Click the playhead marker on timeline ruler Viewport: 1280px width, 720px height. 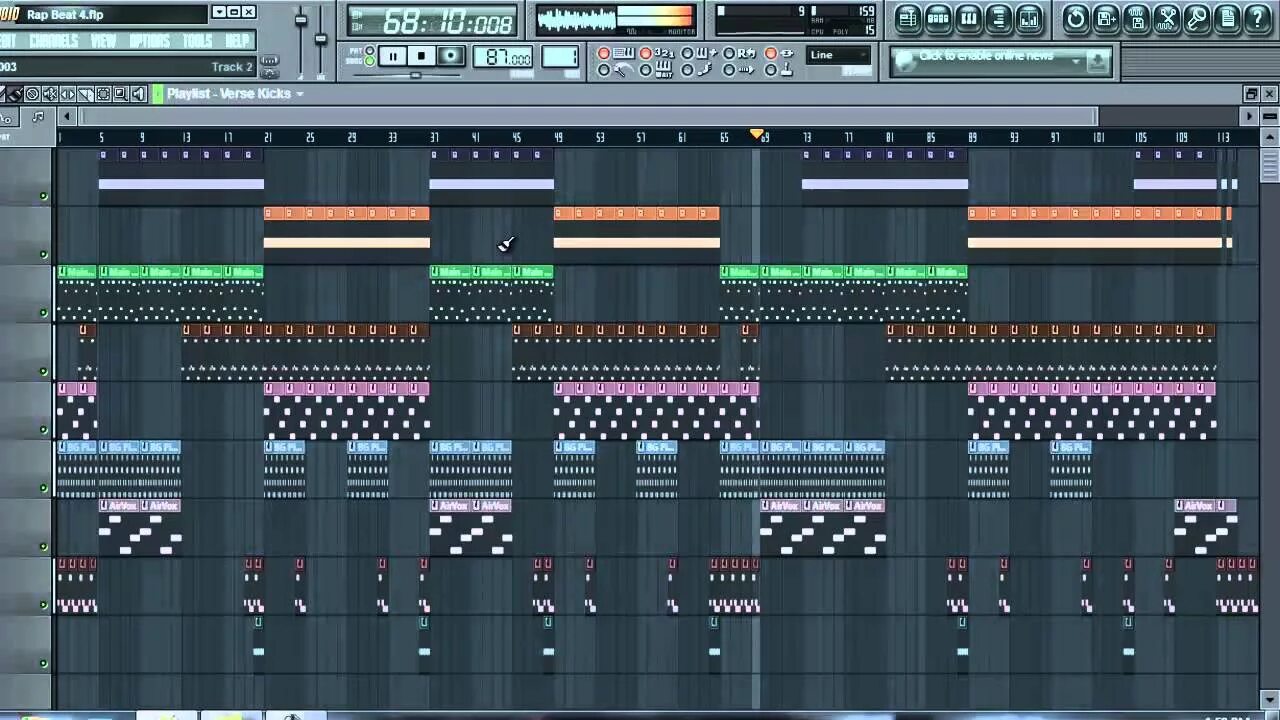(757, 134)
